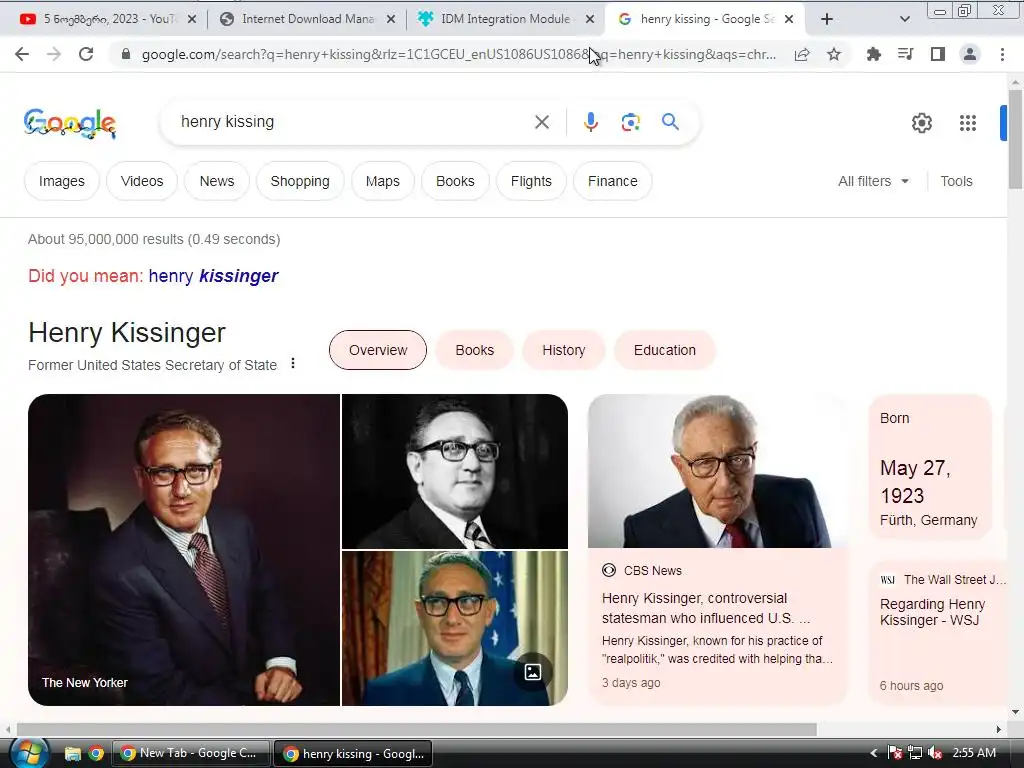Image resolution: width=1024 pixels, height=768 pixels.
Task: Open the Born May 27, 1923 card
Action: [930, 466]
